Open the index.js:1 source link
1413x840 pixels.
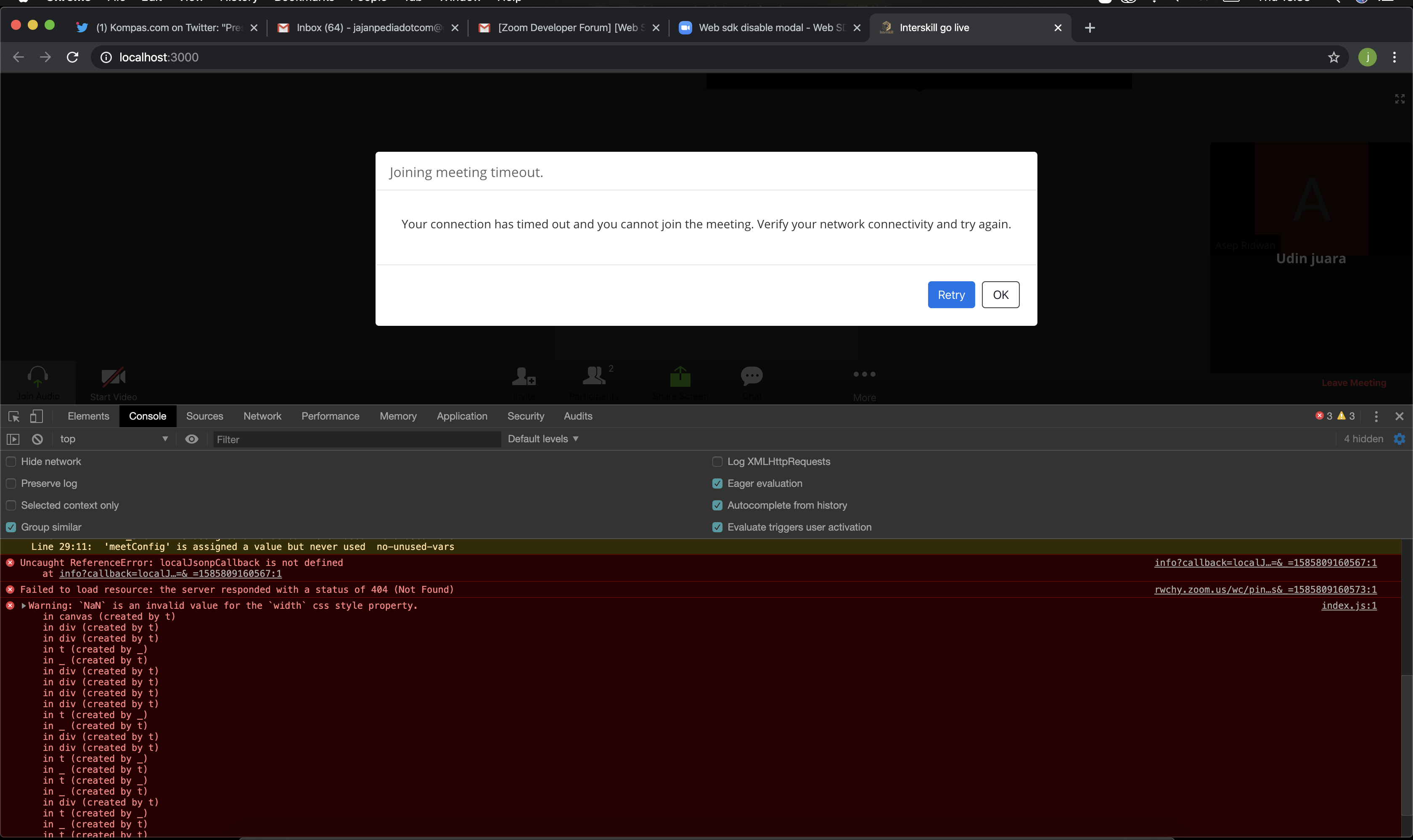click(1349, 606)
